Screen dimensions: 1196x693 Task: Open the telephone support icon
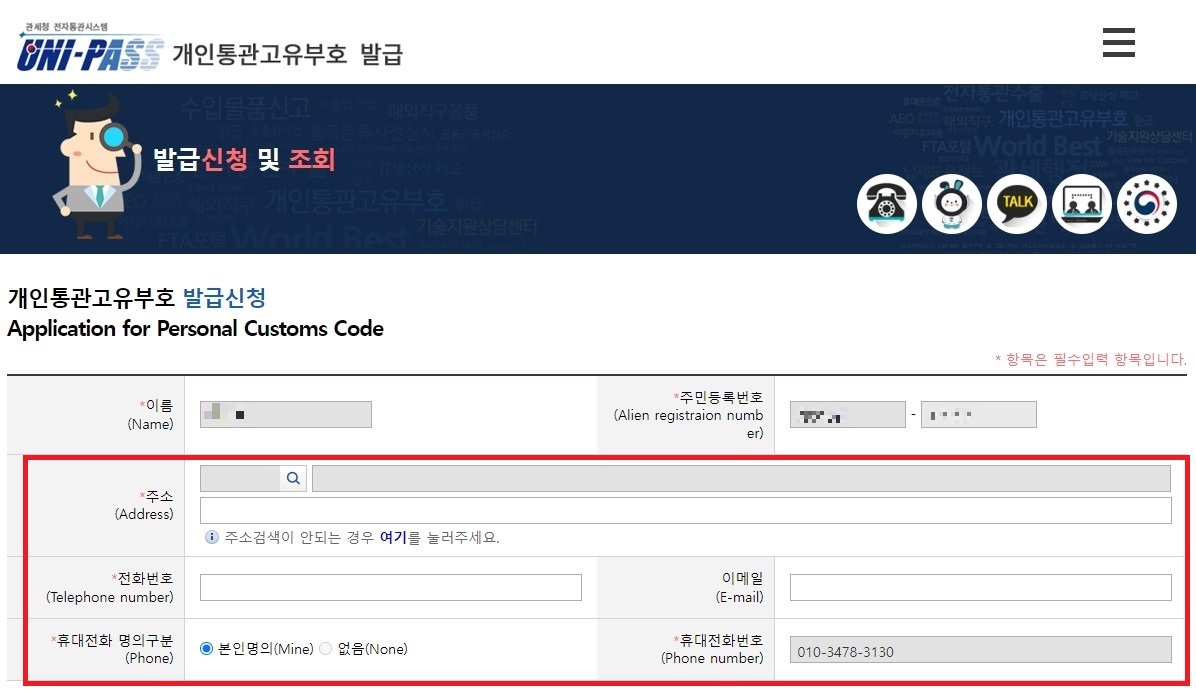point(887,202)
